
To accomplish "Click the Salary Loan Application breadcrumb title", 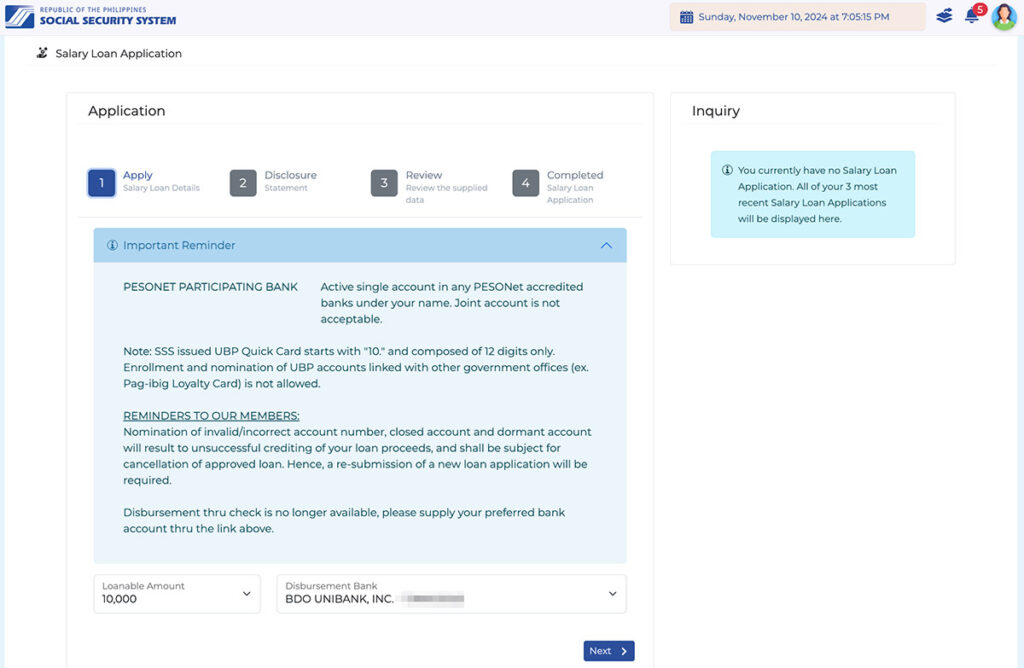I will point(118,54).
